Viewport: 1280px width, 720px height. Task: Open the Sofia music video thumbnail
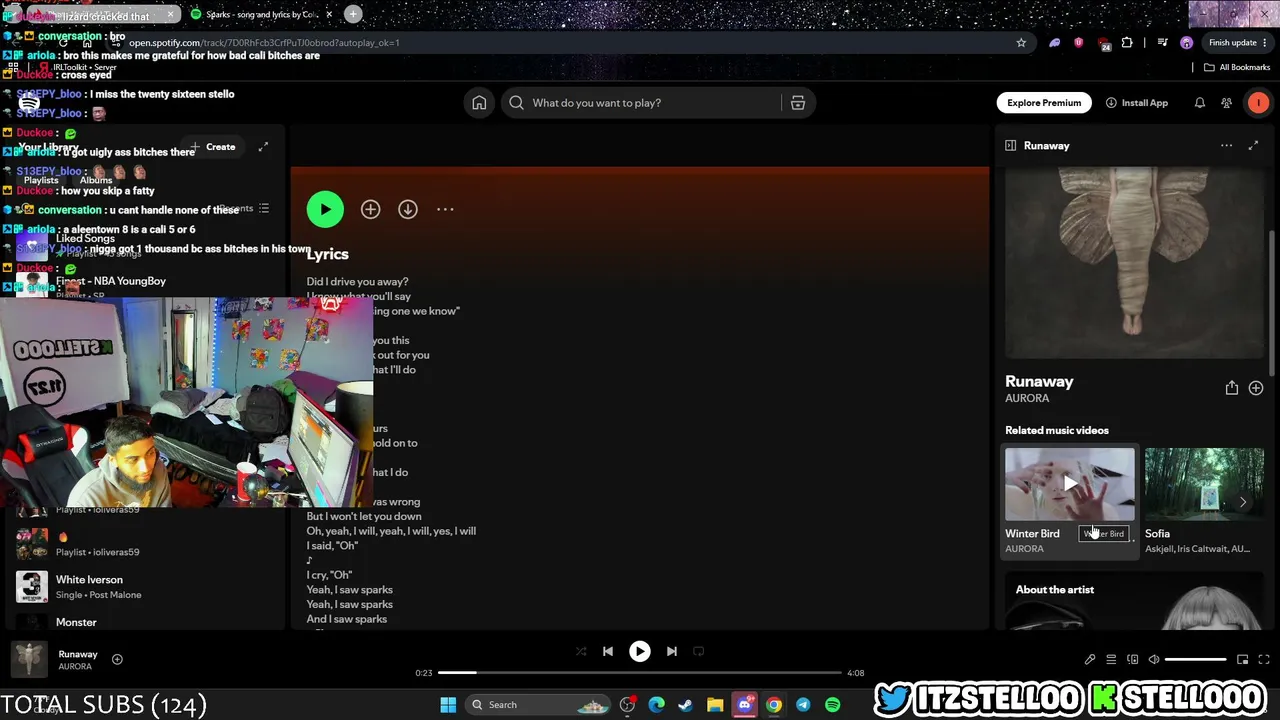click(x=1204, y=484)
